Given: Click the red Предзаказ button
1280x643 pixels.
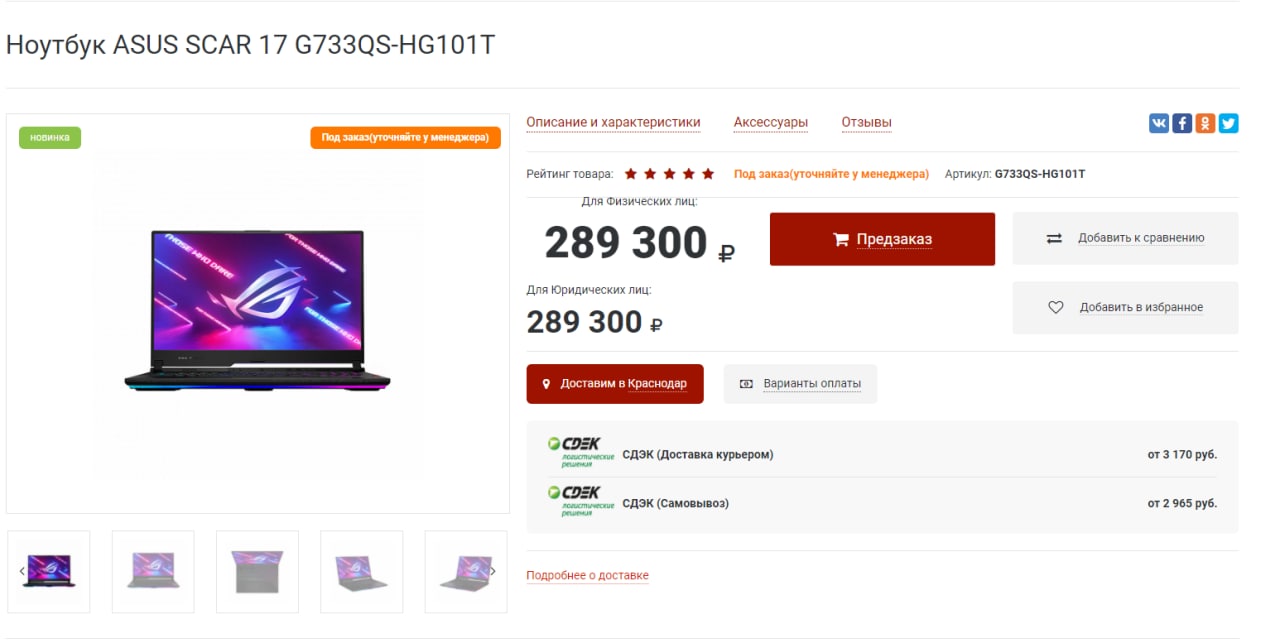Looking at the screenshot, I should pos(882,239).
